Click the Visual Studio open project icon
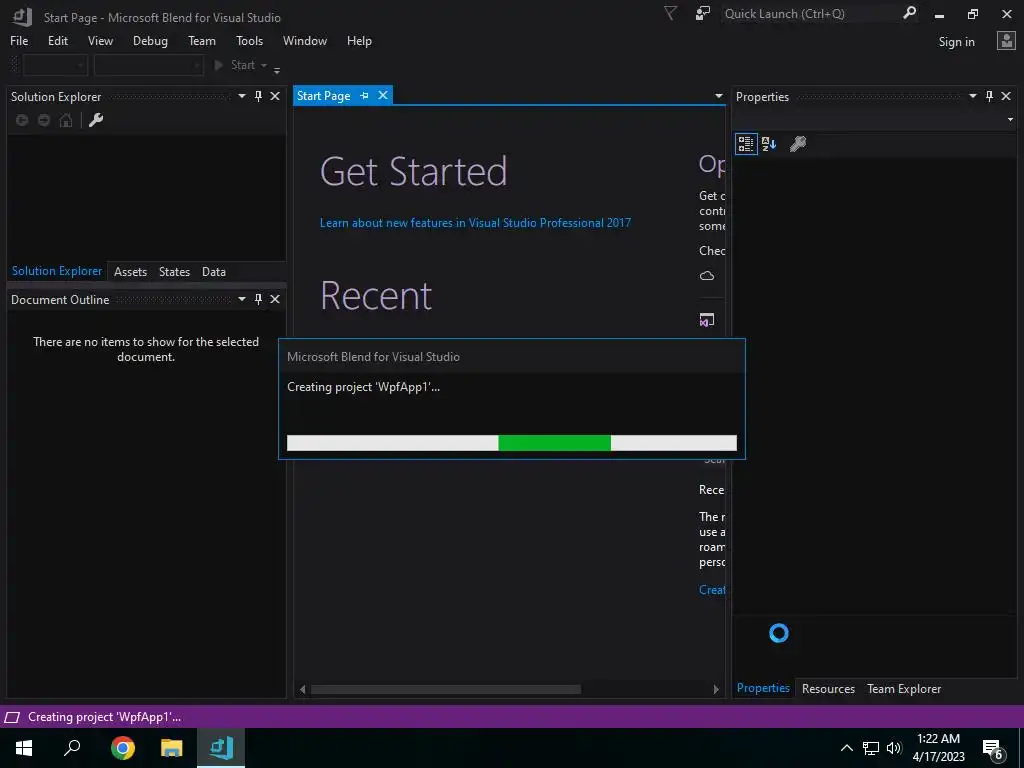Viewport: 1024px width, 768px height. [707, 320]
